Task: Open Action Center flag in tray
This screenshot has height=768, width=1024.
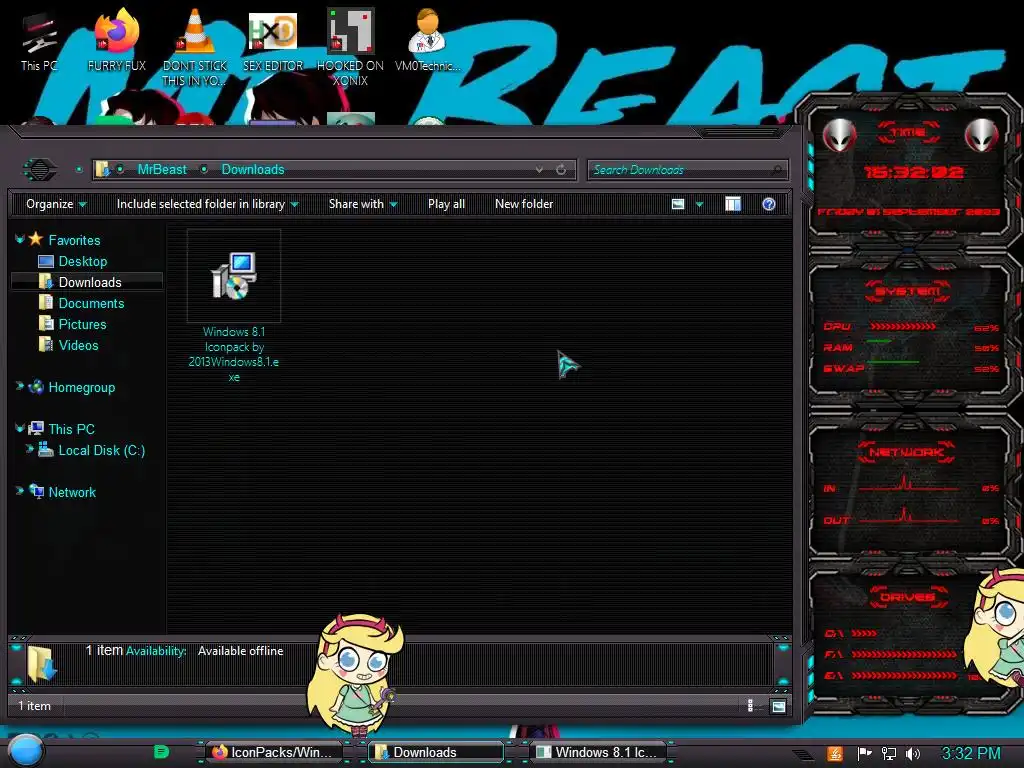Action: (x=864, y=754)
